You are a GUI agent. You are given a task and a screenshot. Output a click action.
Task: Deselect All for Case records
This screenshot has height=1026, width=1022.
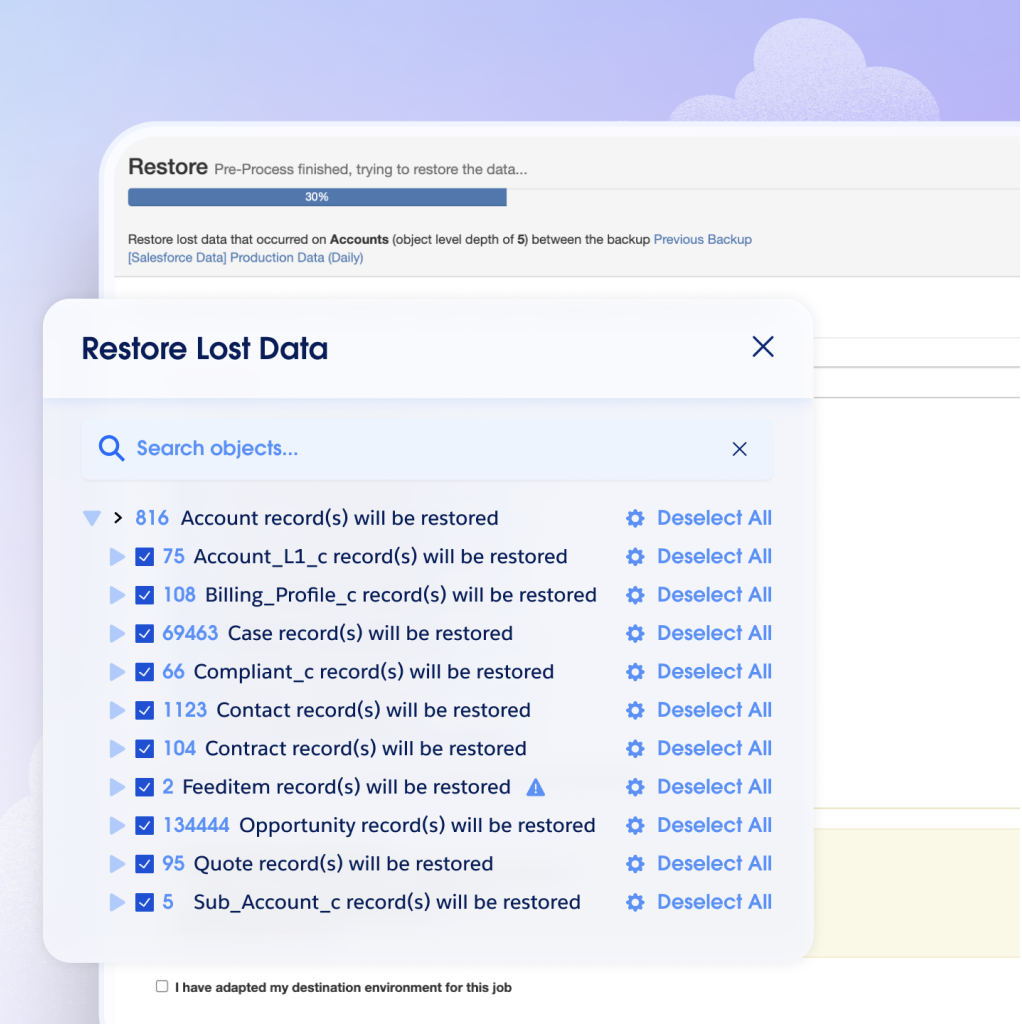click(x=714, y=633)
